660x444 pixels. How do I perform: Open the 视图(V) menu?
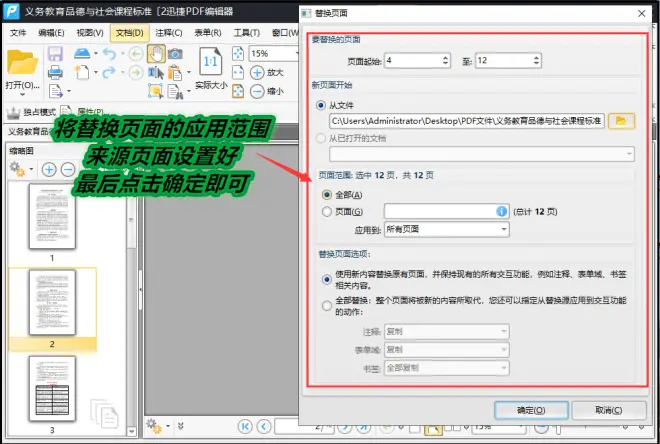click(90, 33)
